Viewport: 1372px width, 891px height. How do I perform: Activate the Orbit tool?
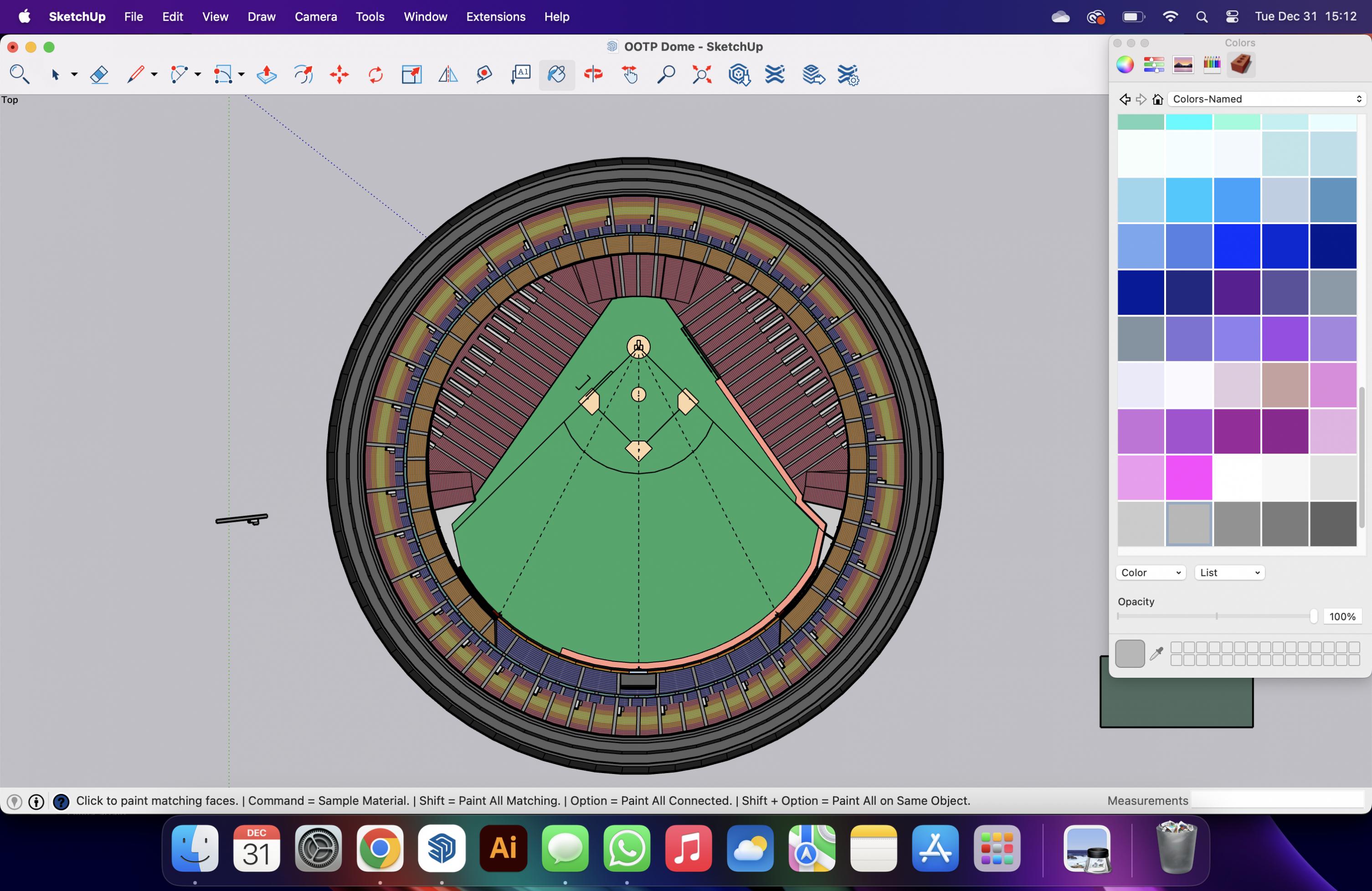tap(593, 75)
